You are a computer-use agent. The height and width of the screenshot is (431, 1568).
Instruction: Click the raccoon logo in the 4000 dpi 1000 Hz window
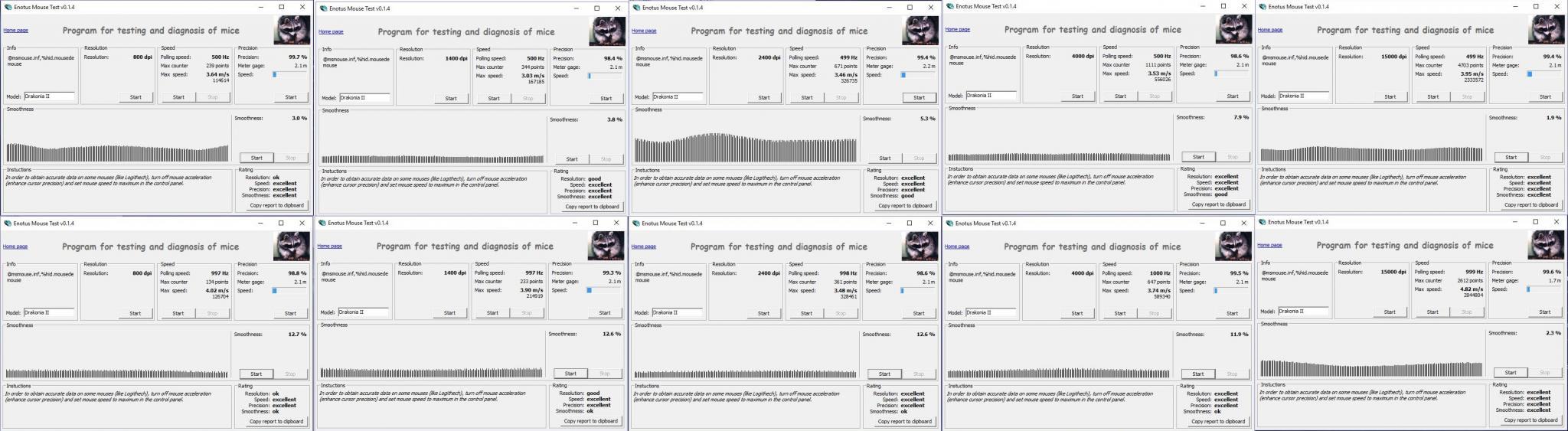click(1233, 245)
